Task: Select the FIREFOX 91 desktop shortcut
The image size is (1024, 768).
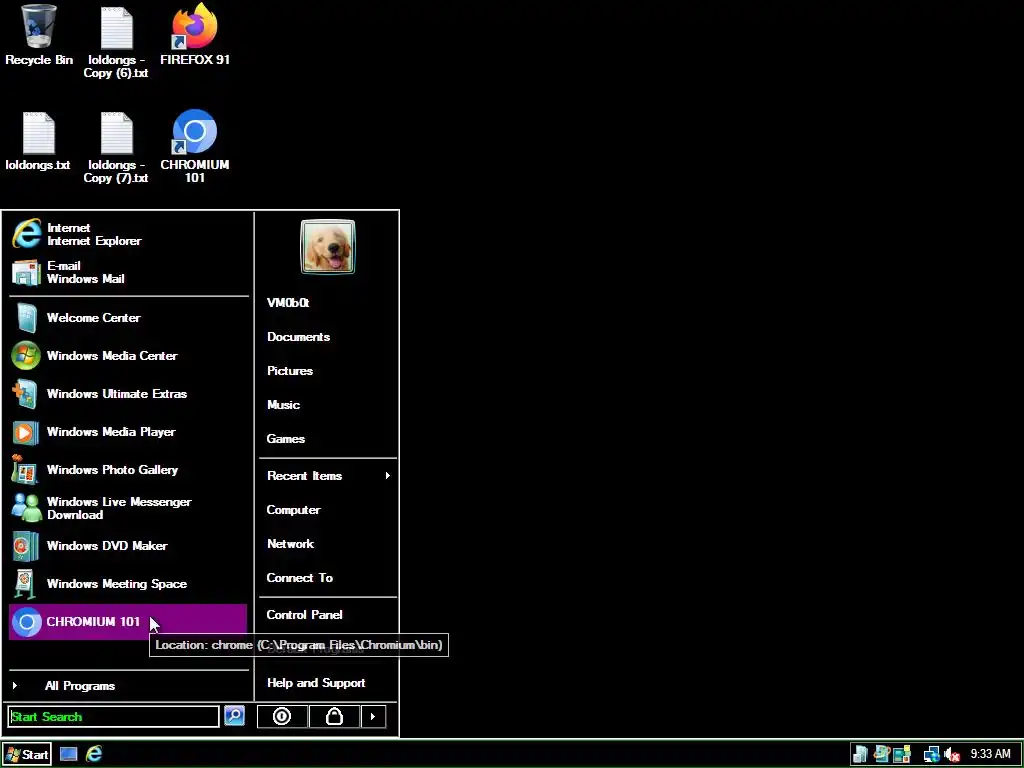Action: (195, 35)
